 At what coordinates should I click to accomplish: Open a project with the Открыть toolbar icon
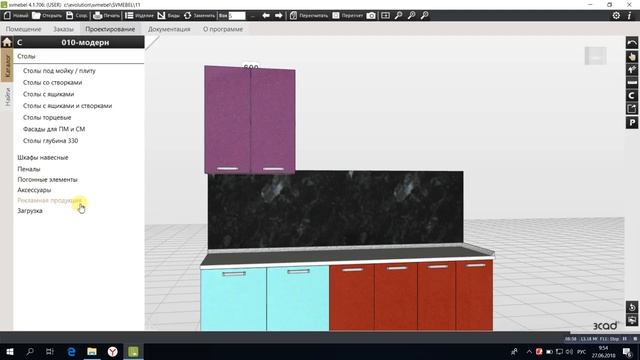coord(36,16)
